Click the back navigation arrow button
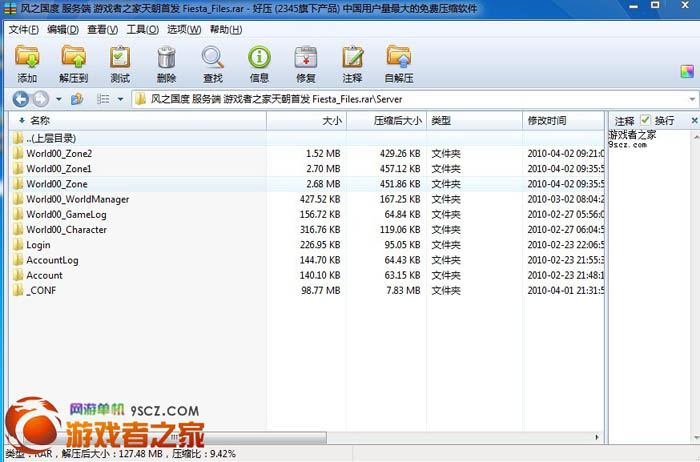This screenshot has width=700, height=462. pos(20,99)
